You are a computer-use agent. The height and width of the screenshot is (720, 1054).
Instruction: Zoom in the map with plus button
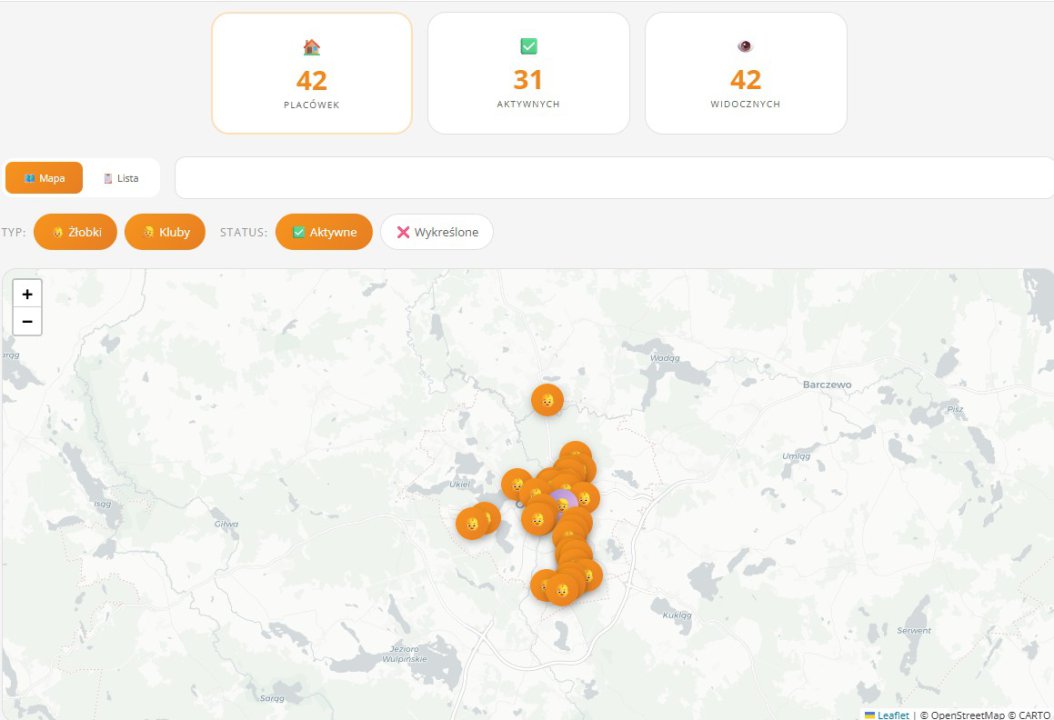(27, 294)
